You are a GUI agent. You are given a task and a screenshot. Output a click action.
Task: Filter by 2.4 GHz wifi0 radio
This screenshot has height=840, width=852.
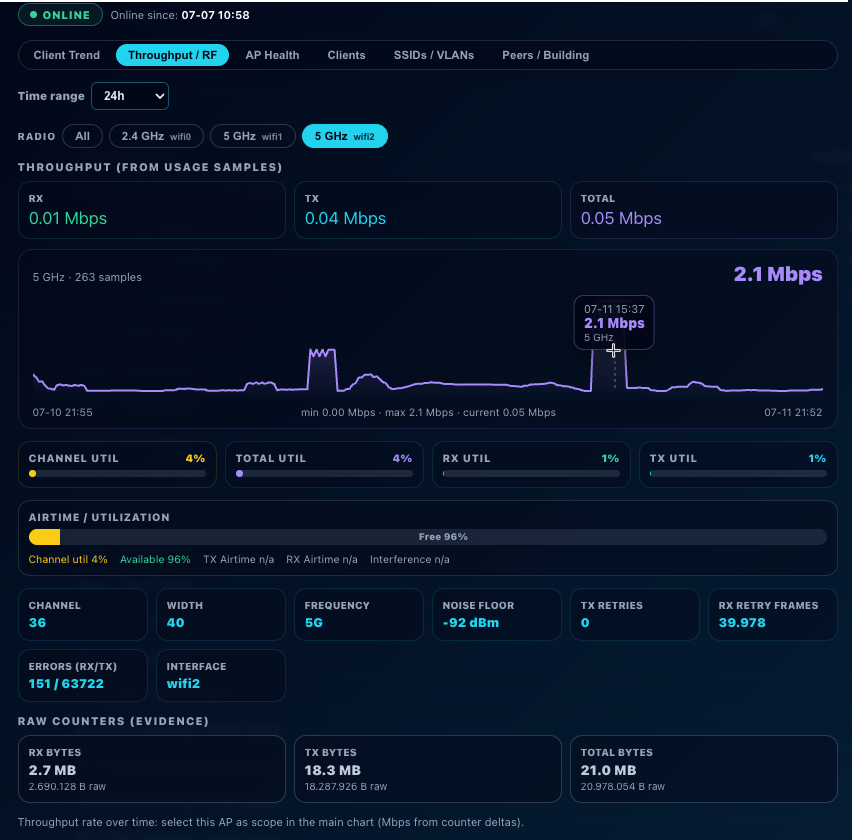(x=156, y=136)
